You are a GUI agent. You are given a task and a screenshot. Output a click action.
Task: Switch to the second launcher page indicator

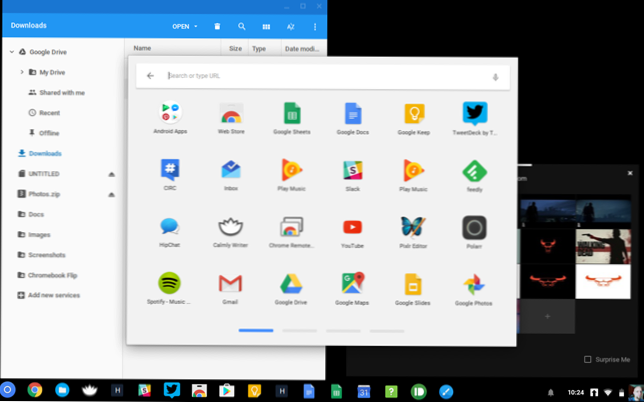299,331
